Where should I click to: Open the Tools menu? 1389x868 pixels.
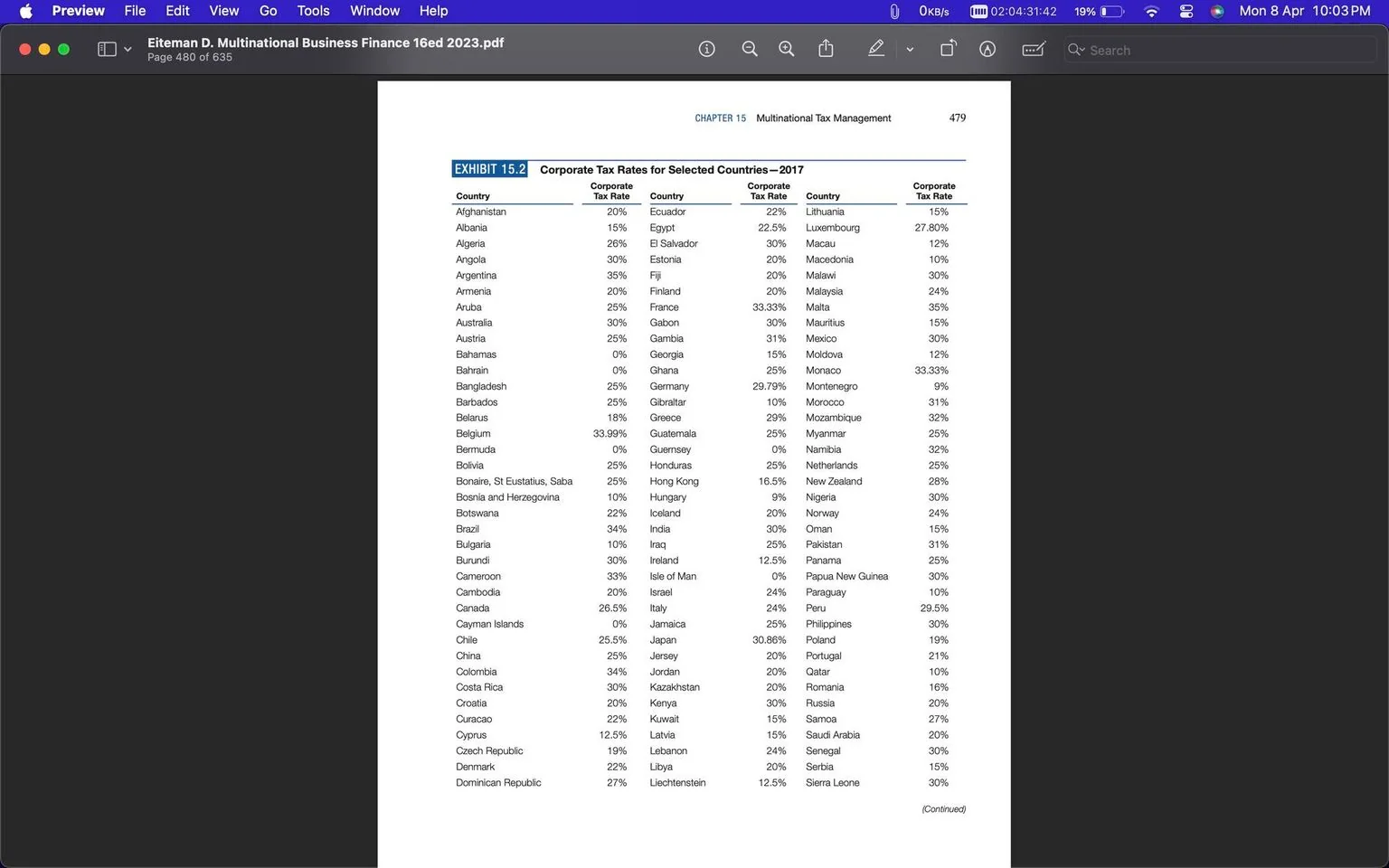313,11
